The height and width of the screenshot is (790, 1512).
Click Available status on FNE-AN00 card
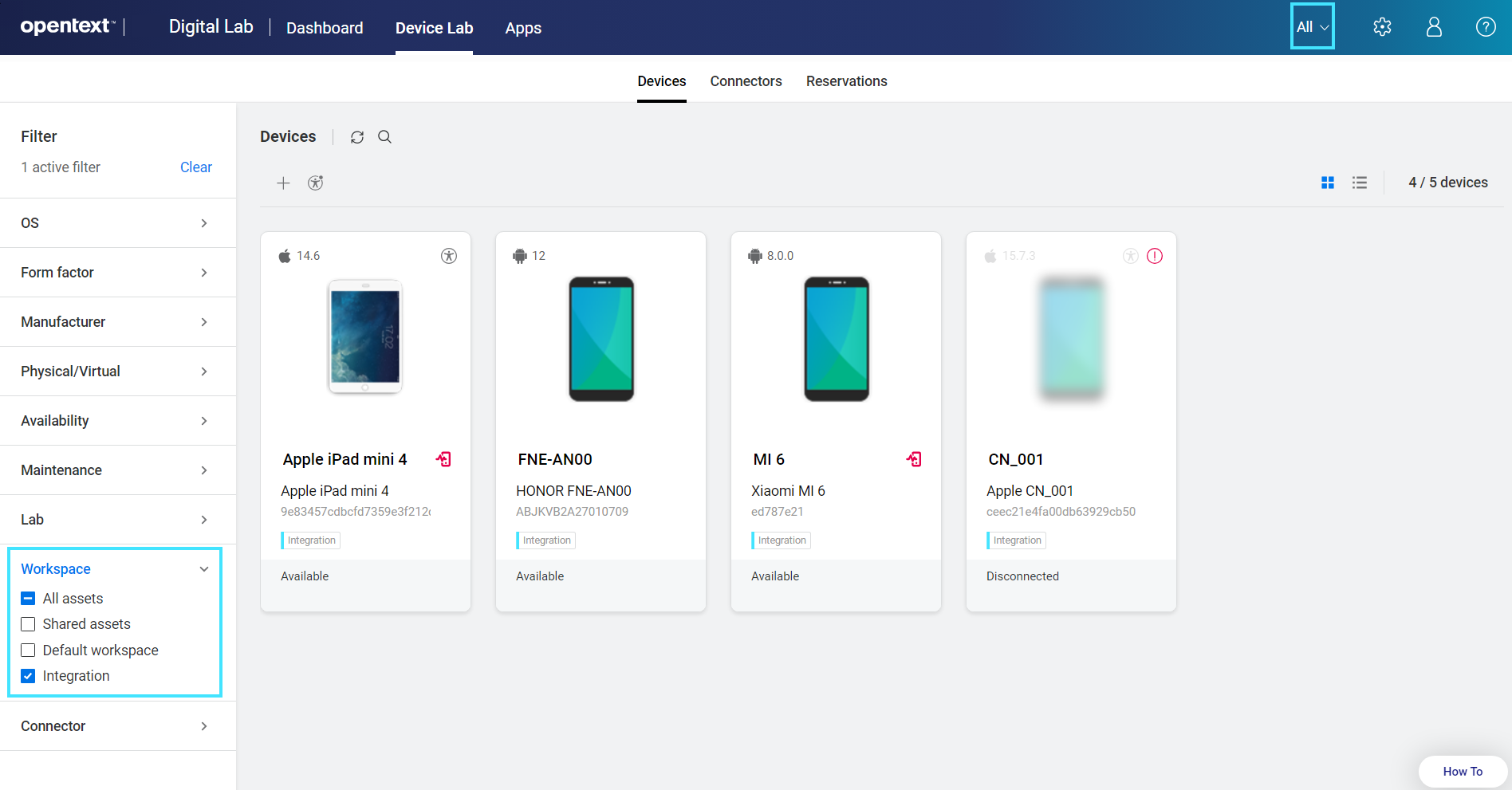(540, 576)
